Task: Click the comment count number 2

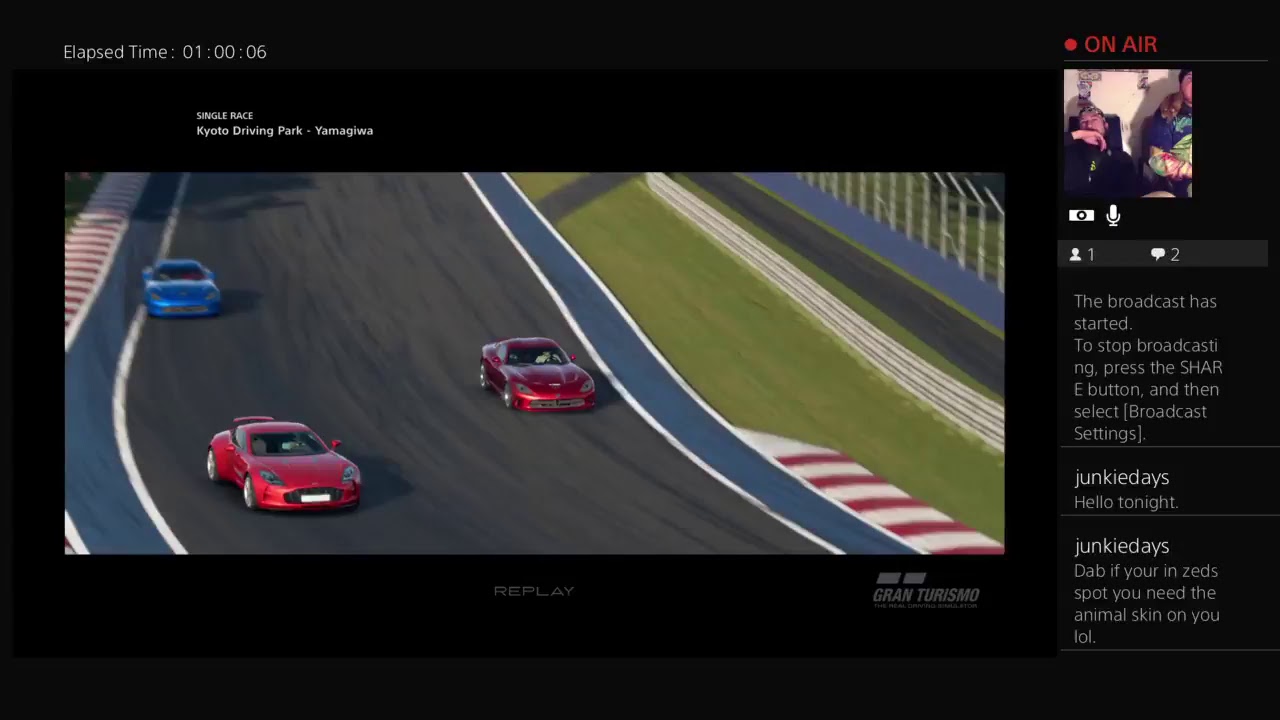Action: (x=1175, y=255)
